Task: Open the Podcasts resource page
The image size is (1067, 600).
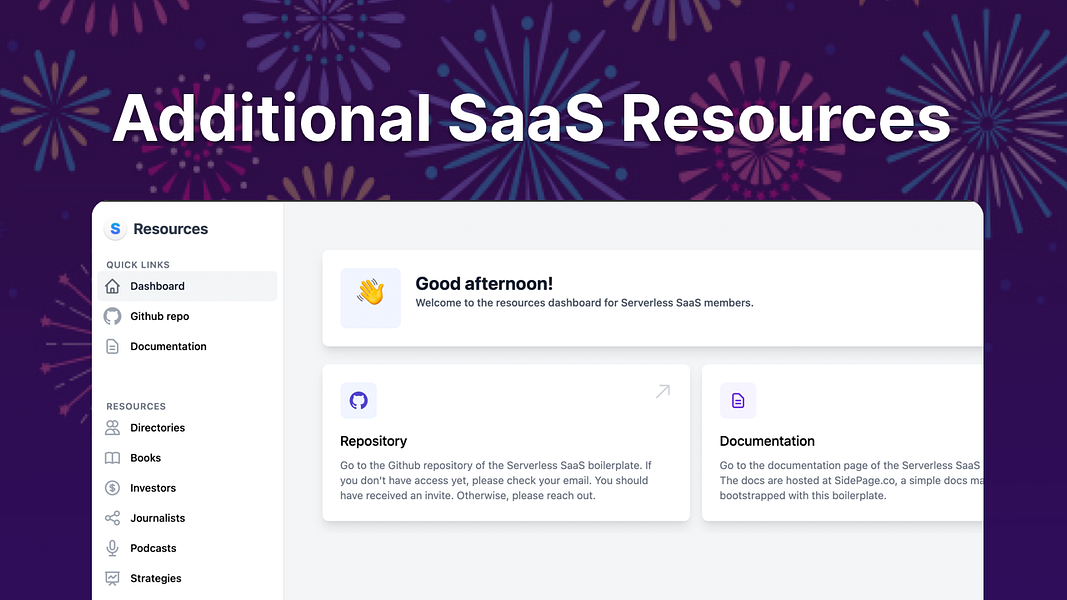Action: pos(187,548)
